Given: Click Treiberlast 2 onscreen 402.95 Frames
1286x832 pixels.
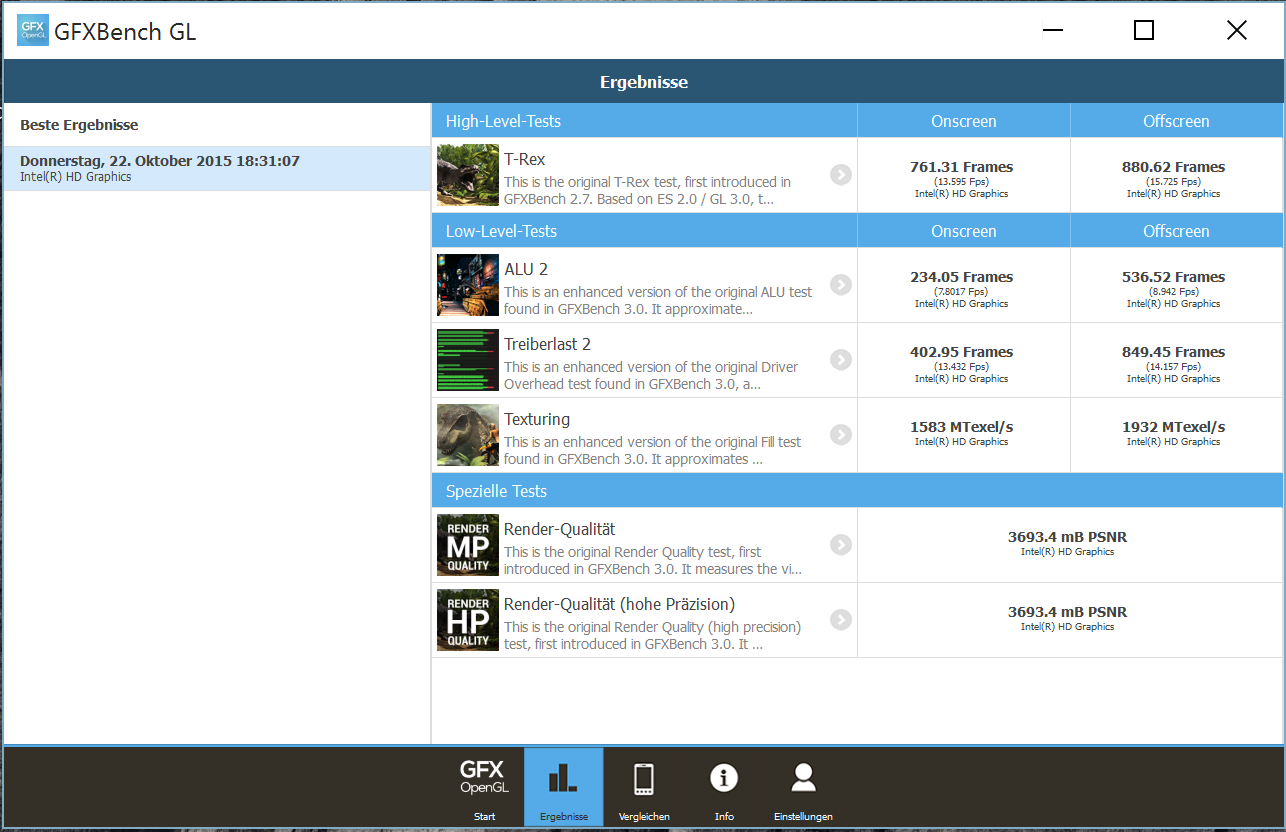Looking at the screenshot, I should 961,352.
